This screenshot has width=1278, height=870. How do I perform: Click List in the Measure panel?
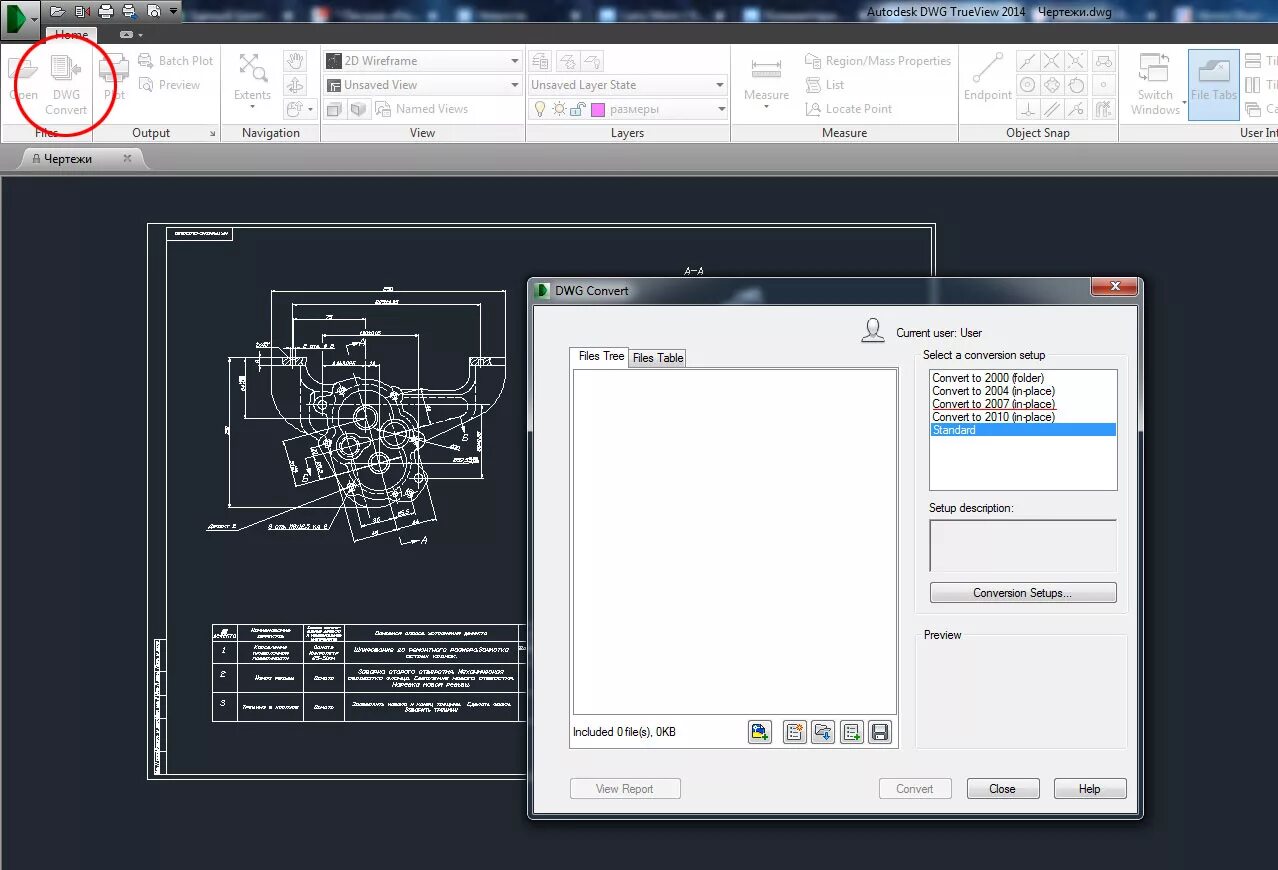click(825, 85)
